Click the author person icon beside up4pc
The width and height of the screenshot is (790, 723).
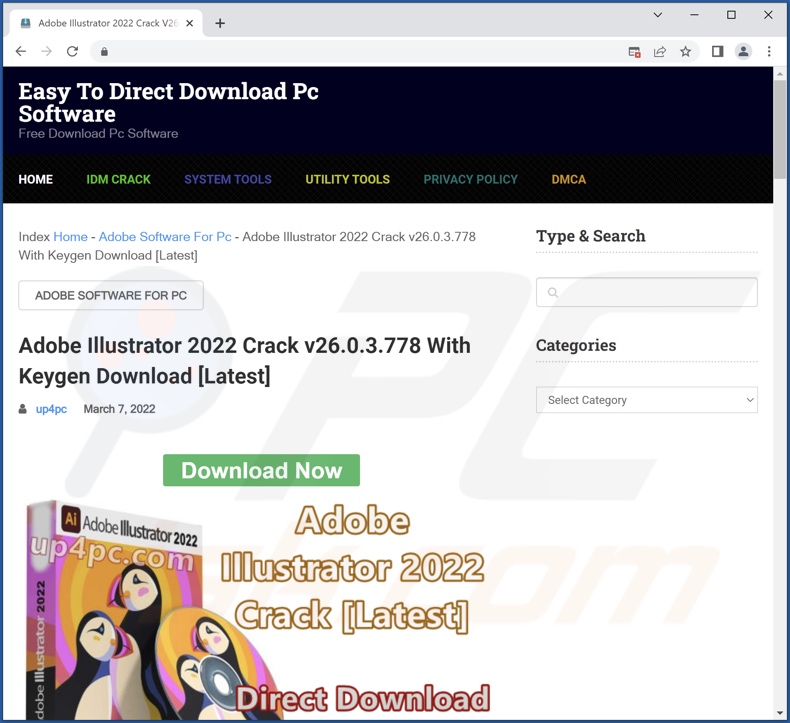click(x=23, y=409)
